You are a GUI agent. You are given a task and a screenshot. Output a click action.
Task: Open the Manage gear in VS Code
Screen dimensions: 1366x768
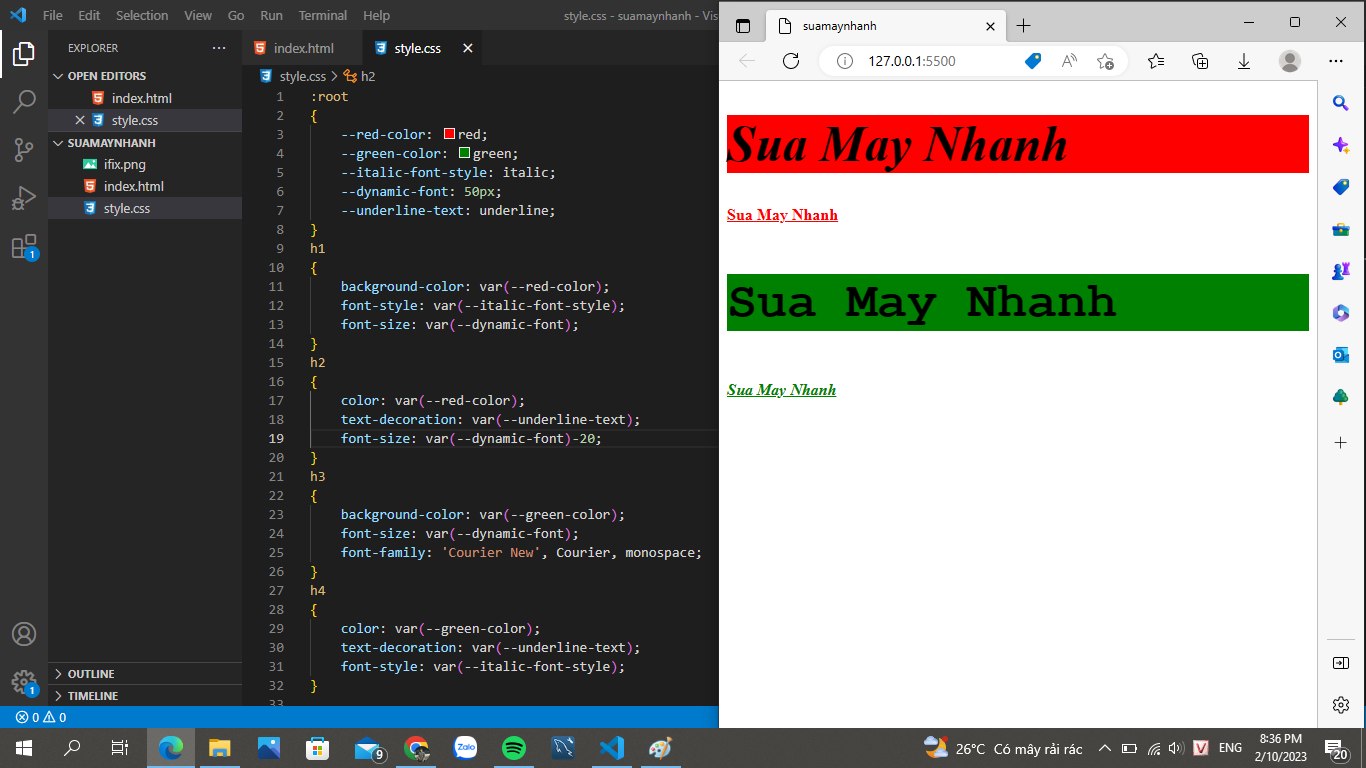pos(24,682)
